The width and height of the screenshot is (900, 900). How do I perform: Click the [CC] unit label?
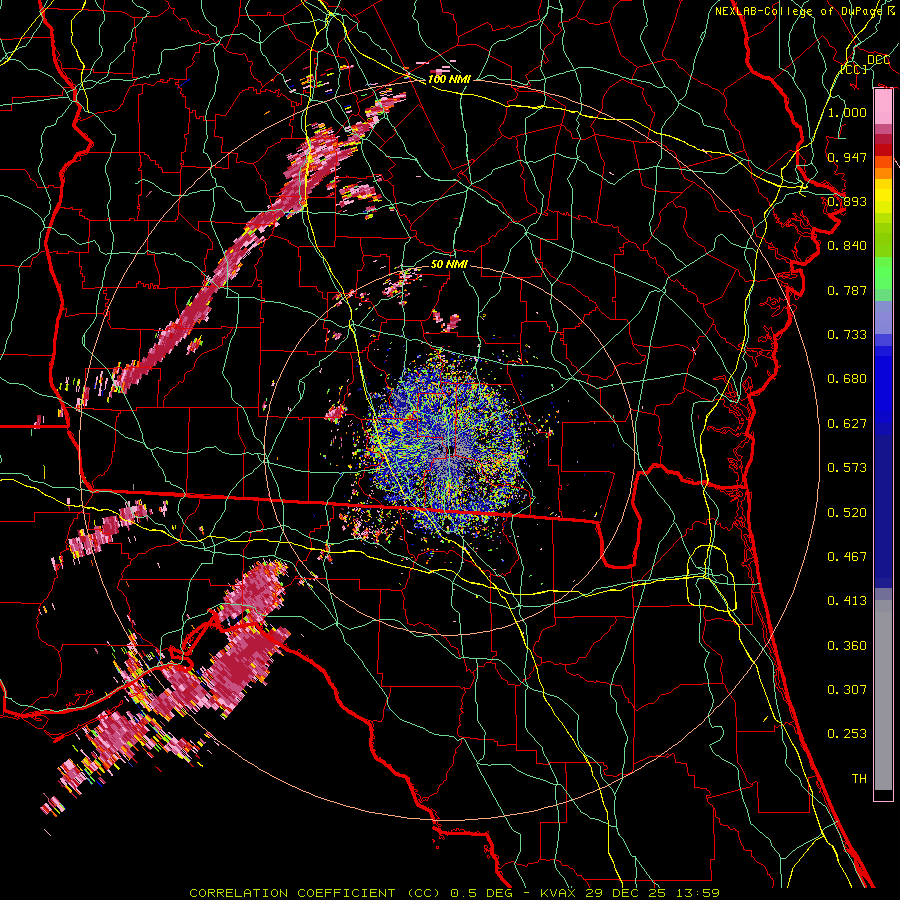tap(854, 69)
